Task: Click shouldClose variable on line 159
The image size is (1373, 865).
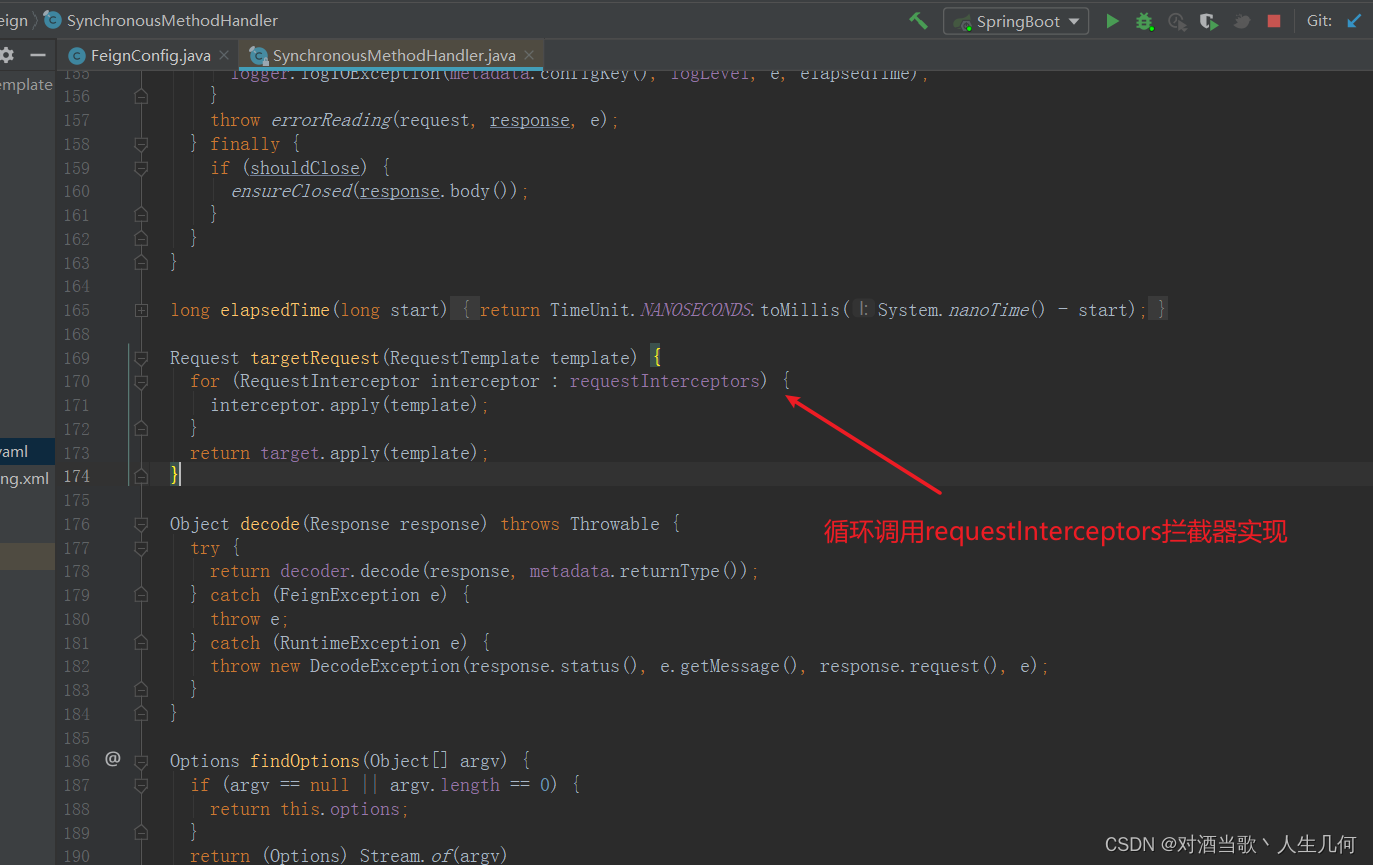Action: point(305,168)
